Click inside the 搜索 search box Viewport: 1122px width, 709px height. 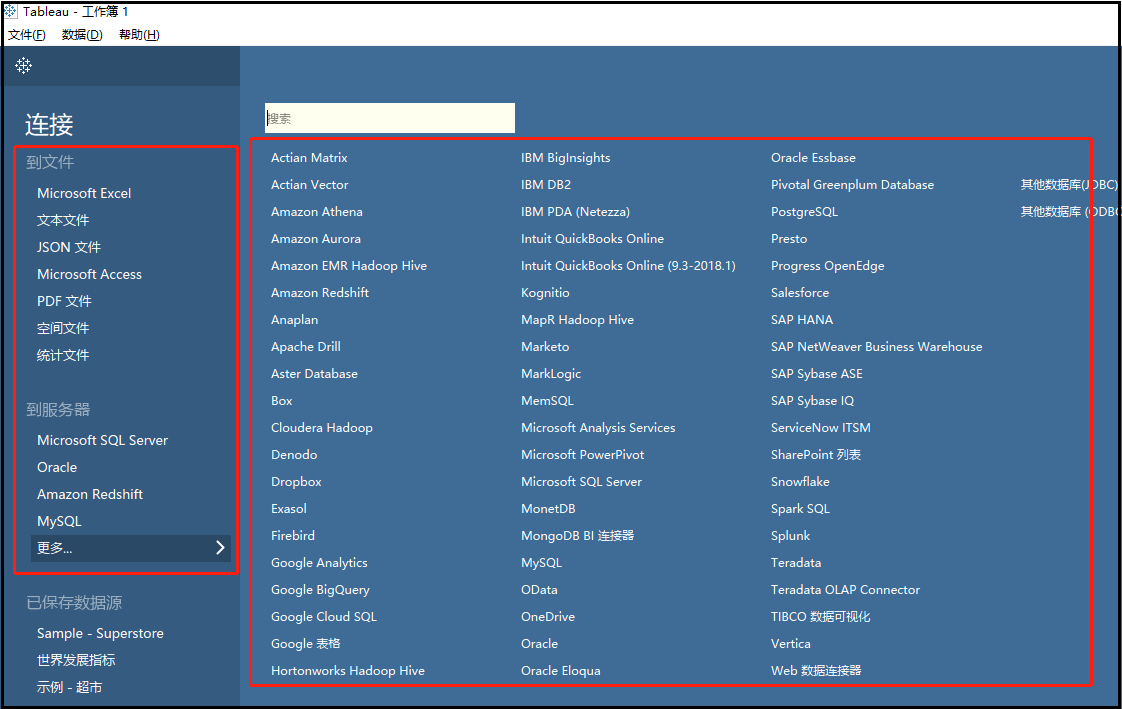(389, 118)
